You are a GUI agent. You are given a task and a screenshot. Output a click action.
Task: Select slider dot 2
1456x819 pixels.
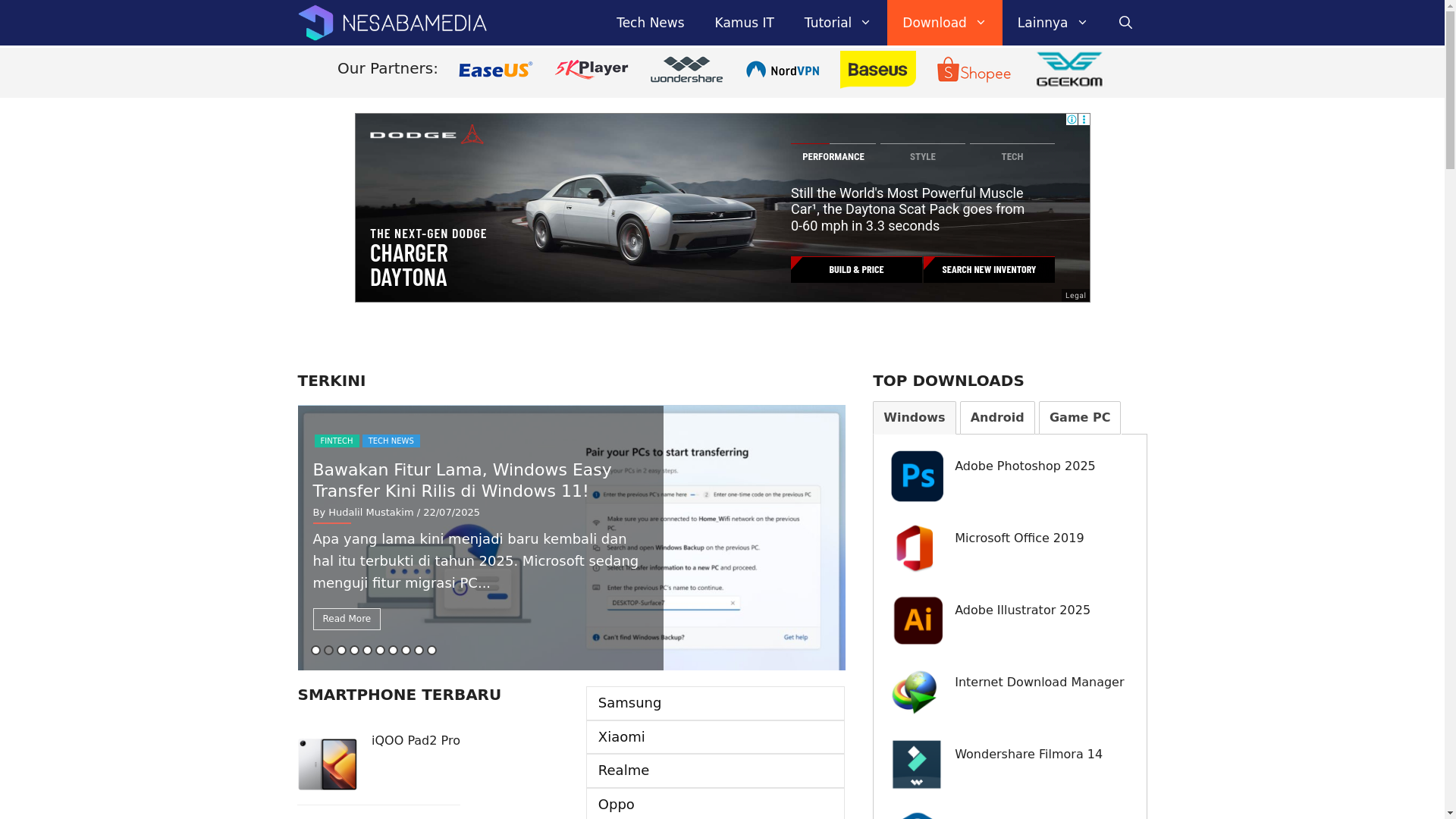[328, 651]
